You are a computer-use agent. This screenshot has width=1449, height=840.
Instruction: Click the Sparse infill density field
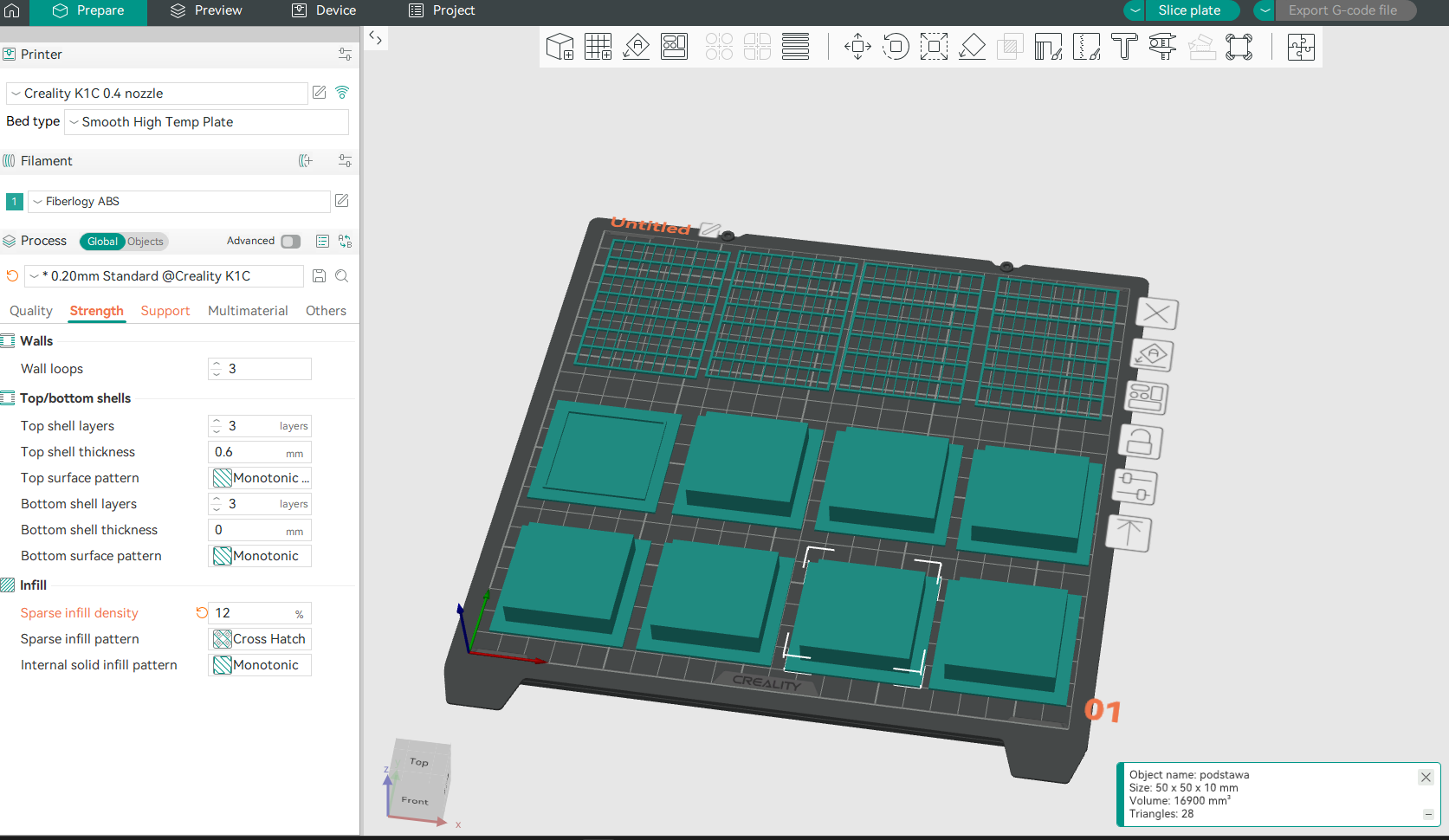tap(251, 613)
